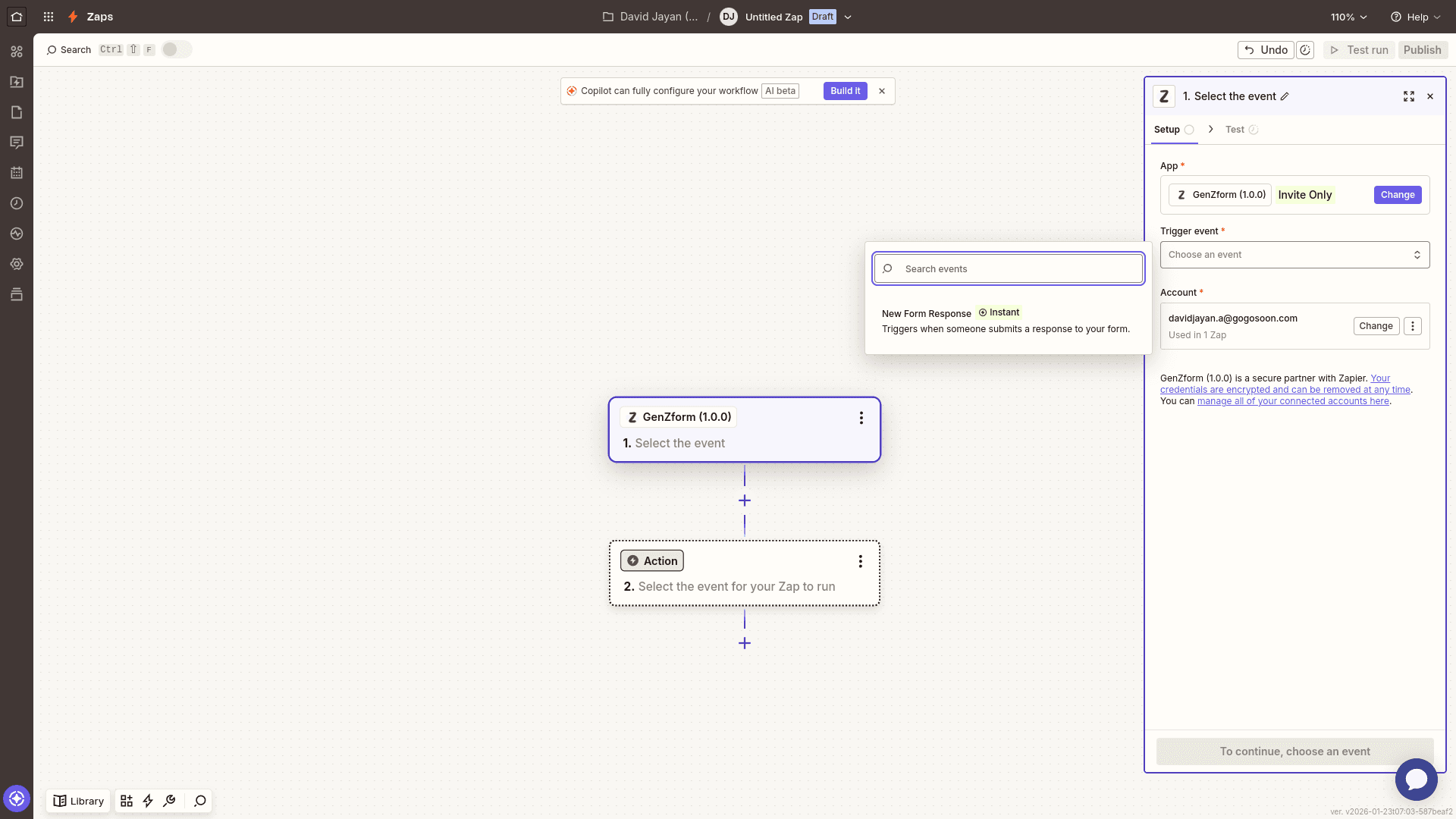The width and height of the screenshot is (1456, 819).
Task: Expand the Choose an event dropdown
Action: [1294, 255]
